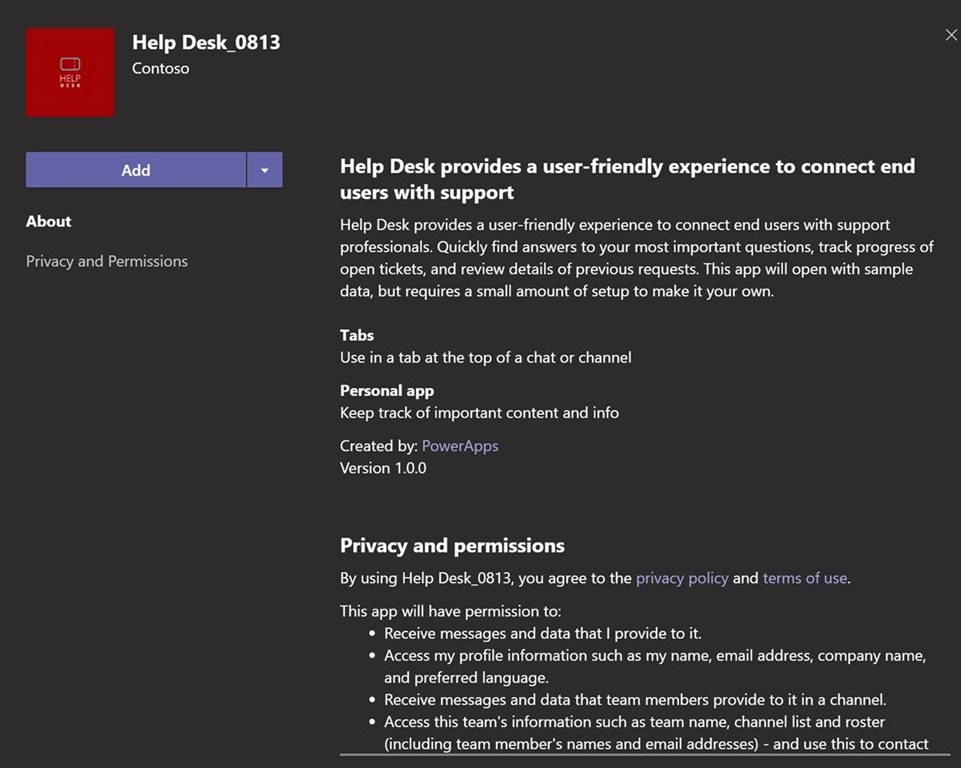Select the About section in the sidebar

point(49,221)
